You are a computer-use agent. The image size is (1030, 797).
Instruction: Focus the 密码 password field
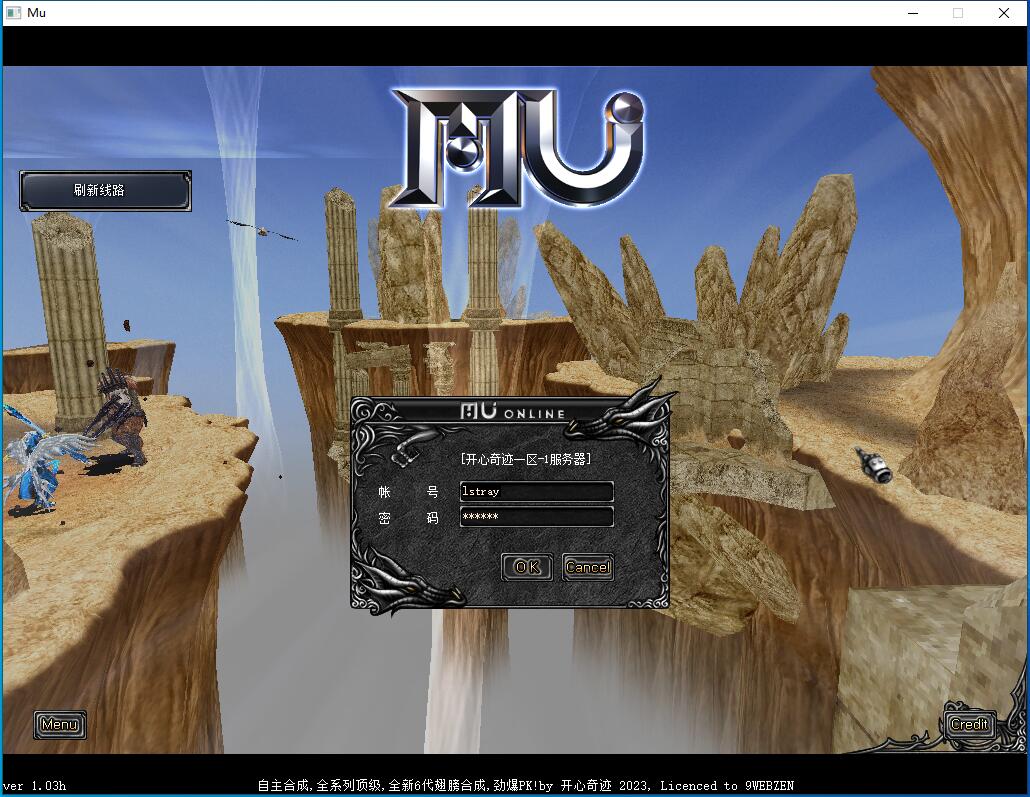(x=537, y=516)
